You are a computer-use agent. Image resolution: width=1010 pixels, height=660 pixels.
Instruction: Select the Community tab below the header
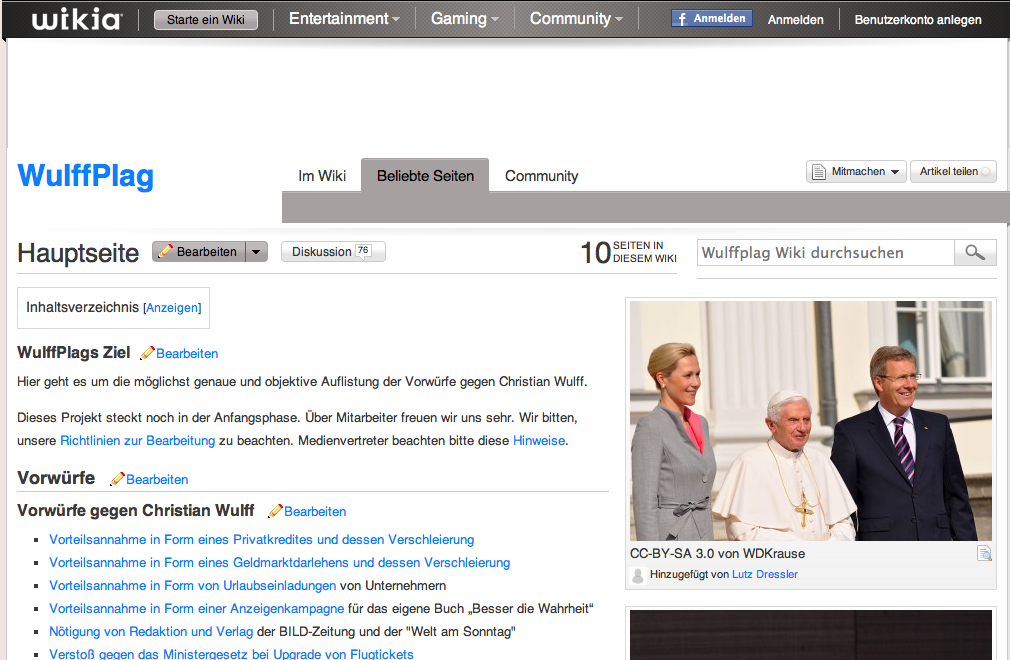tap(541, 176)
